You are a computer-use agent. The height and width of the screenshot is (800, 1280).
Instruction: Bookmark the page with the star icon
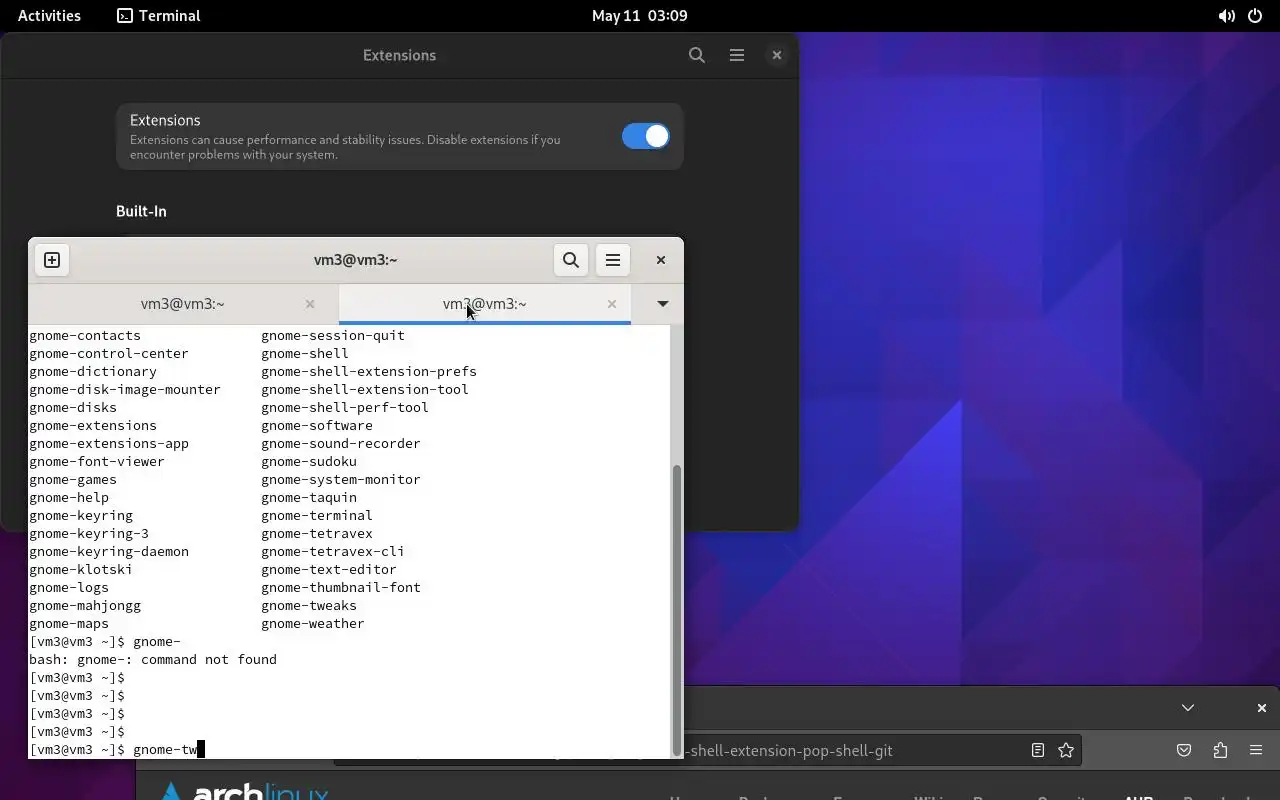click(1066, 750)
